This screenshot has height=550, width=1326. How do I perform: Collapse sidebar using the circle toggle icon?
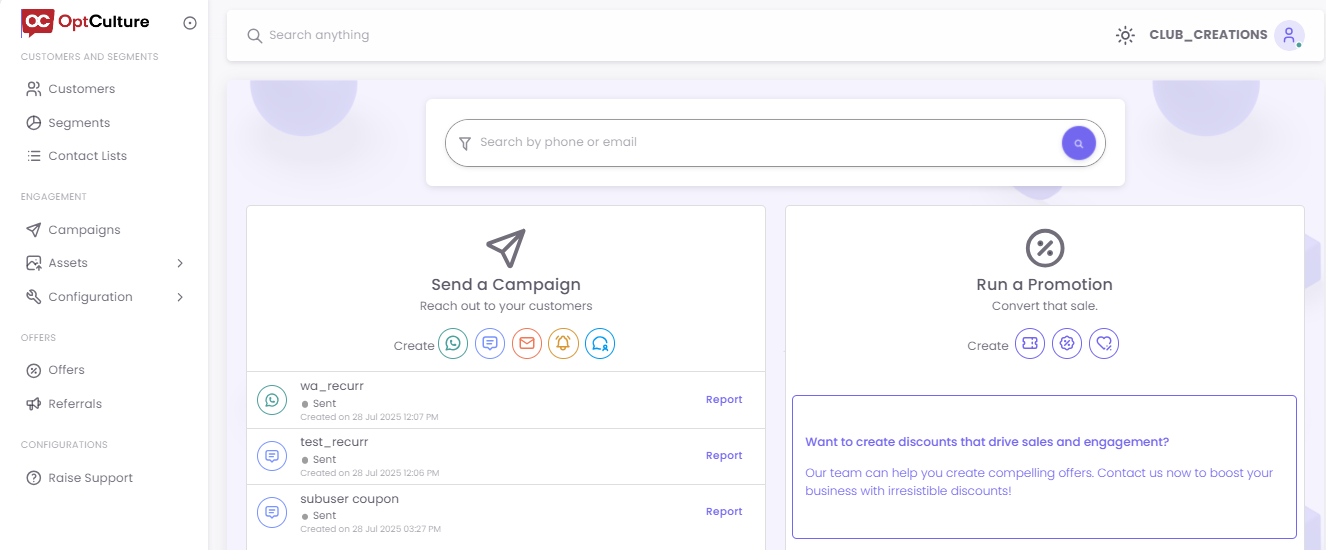point(190,23)
